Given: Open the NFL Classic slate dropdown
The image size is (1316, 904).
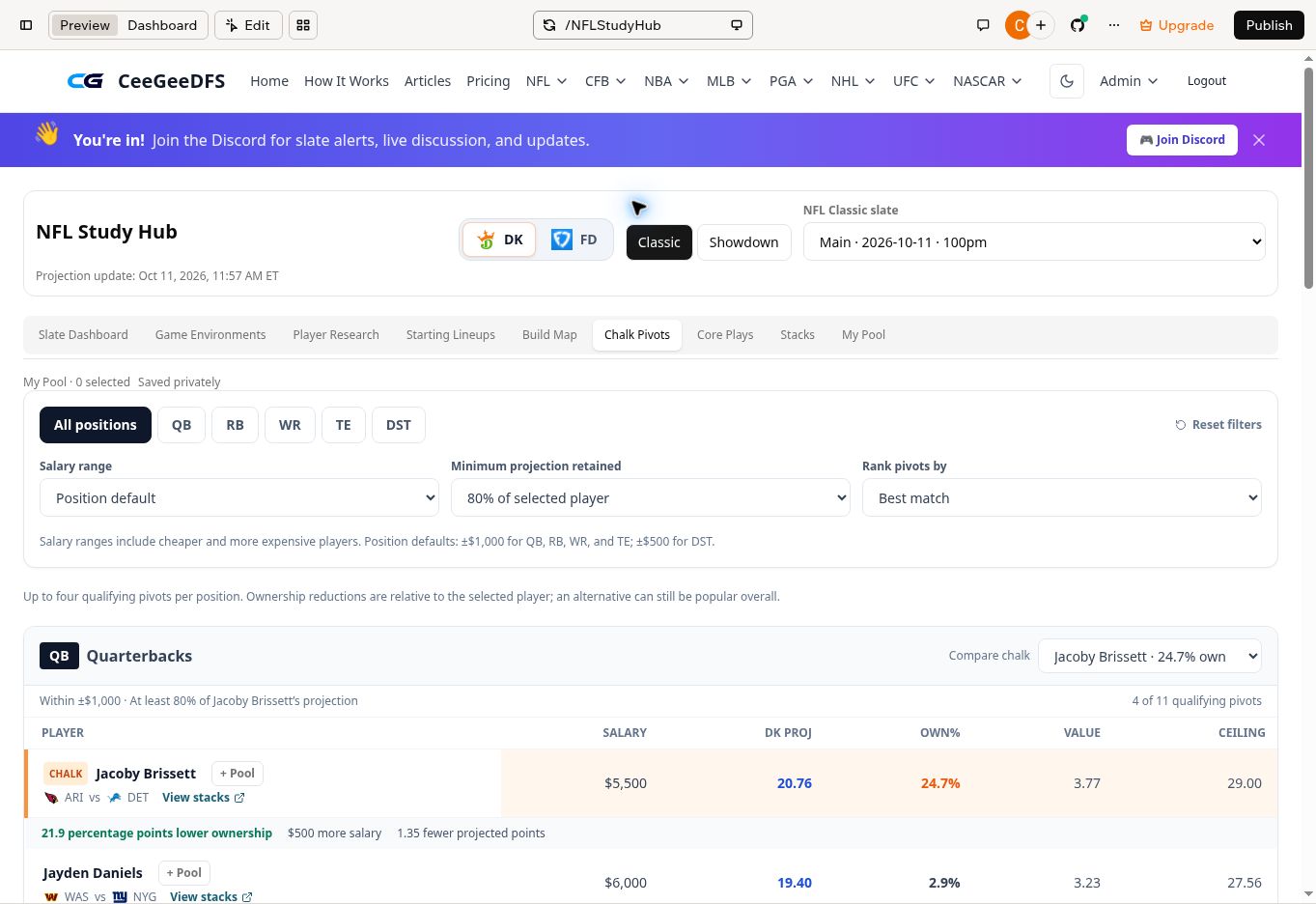Looking at the screenshot, I should pyautogui.click(x=1034, y=242).
